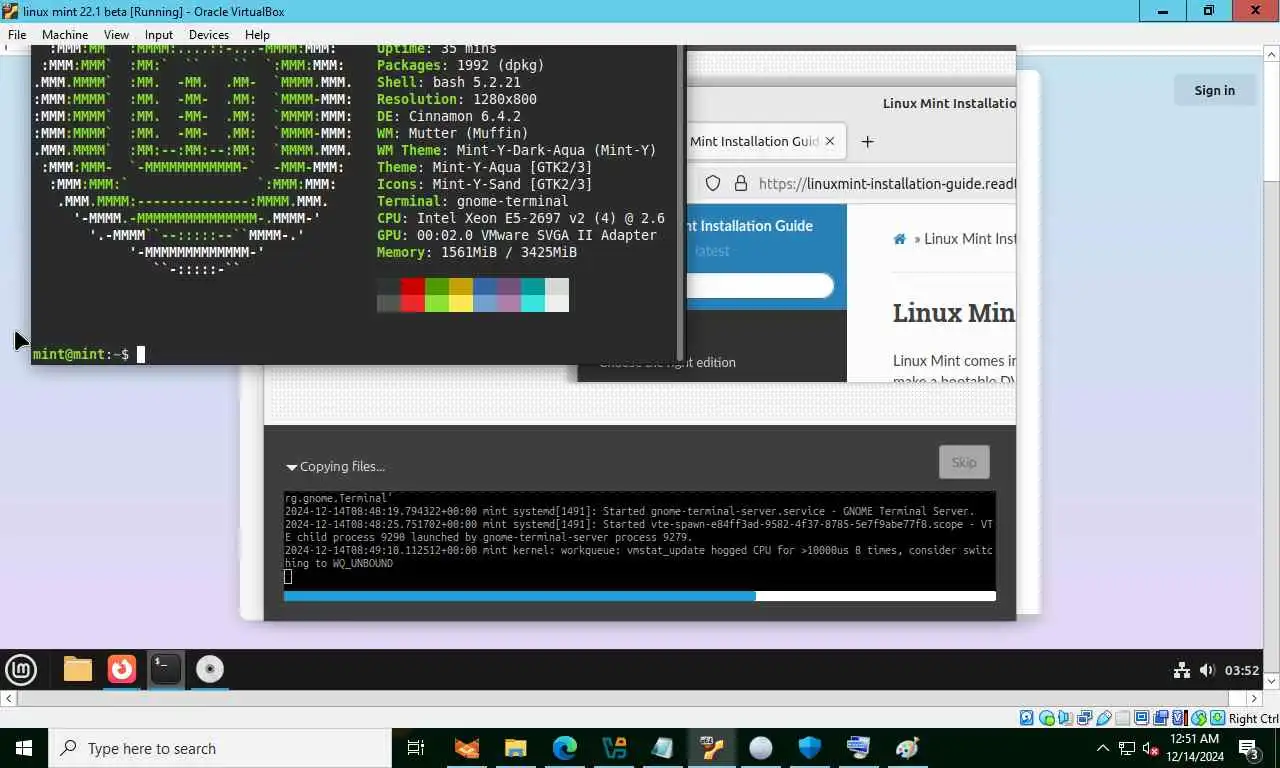Image resolution: width=1280 pixels, height=768 pixels.
Task: Click the VirtualBox hard disk status icon
Action: 1026,718
